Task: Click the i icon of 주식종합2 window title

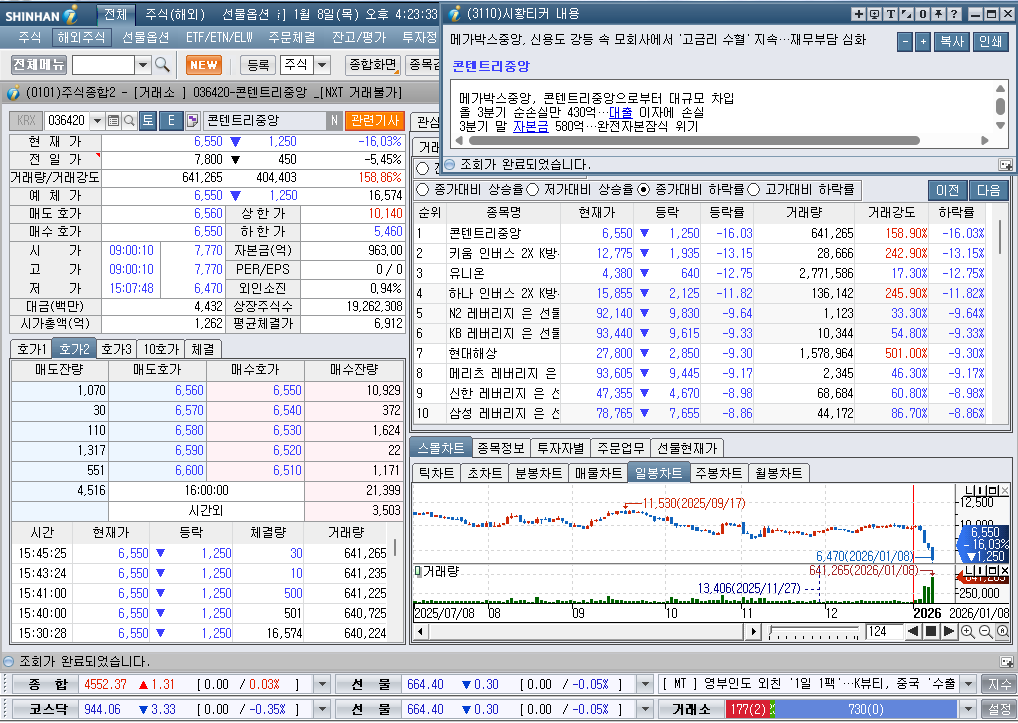Action: click(x=13, y=93)
